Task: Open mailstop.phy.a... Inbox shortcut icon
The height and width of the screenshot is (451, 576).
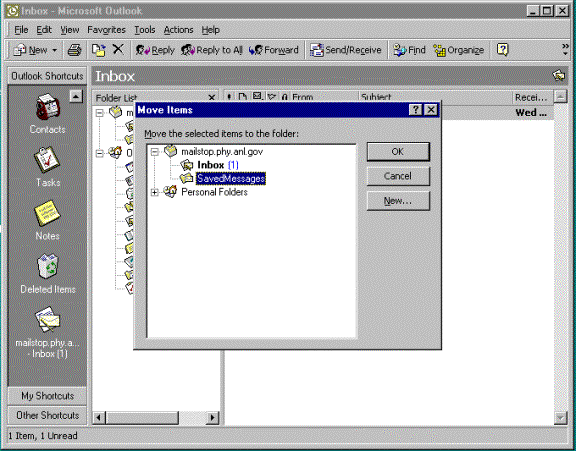Action: click(x=47, y=319)
